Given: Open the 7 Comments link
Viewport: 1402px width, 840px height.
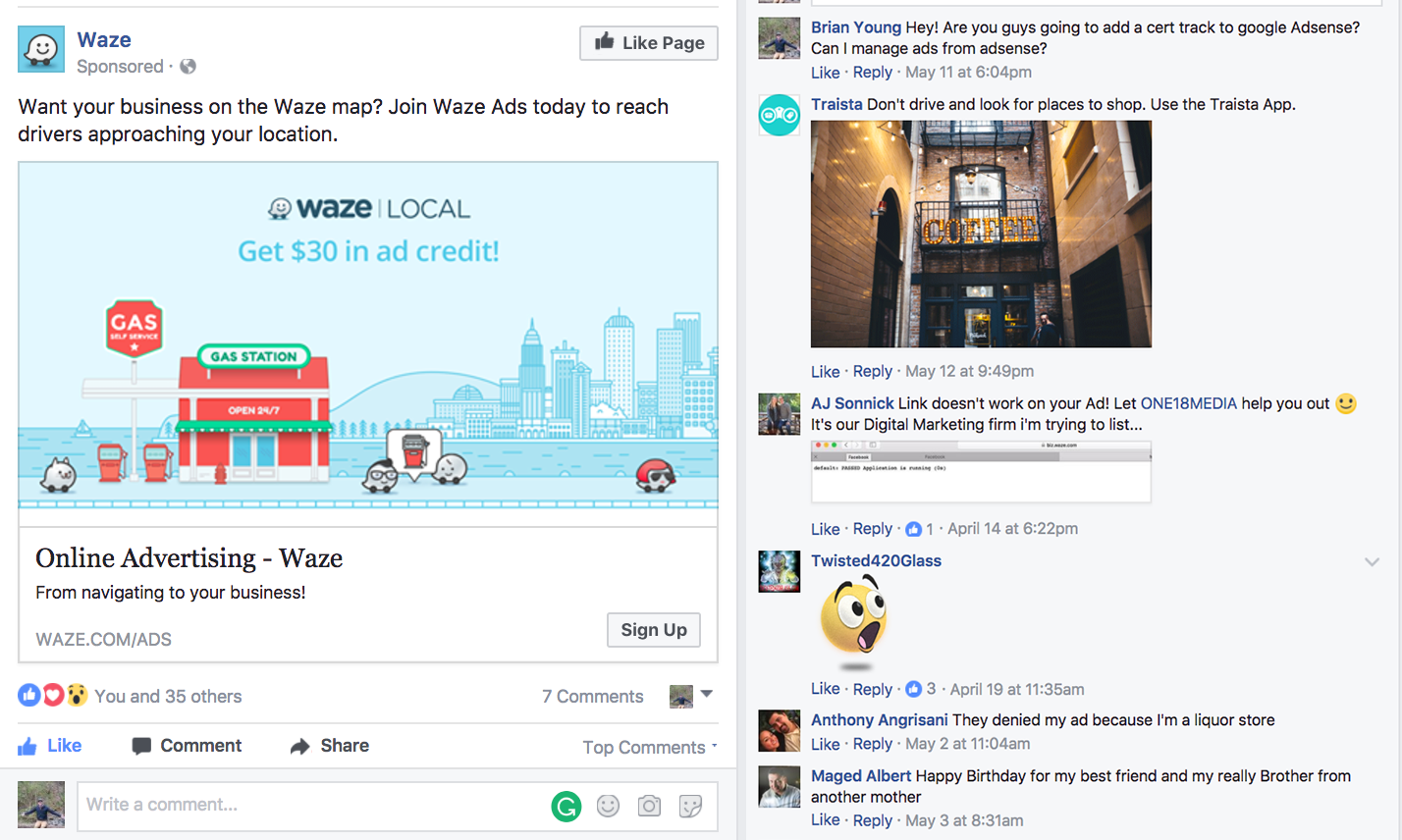Looking at the screenshot, I should point(593,696).
